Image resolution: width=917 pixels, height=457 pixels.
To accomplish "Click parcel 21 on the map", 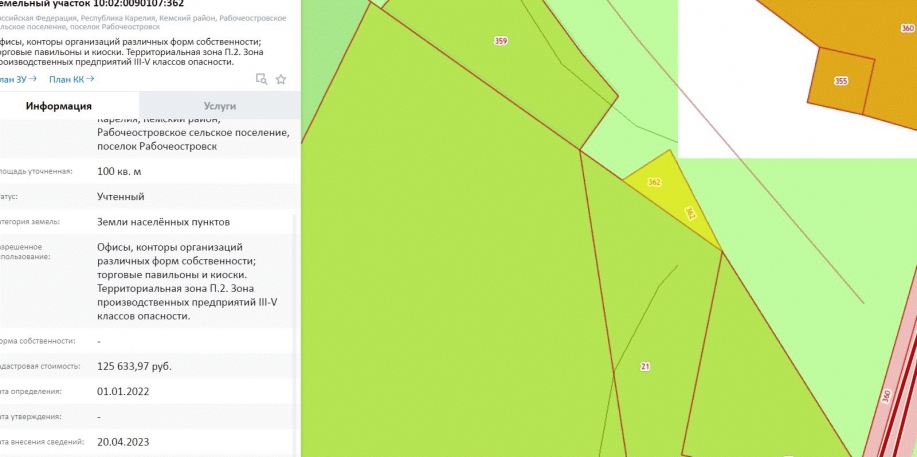I will pyautogui.click(x=645, y=367).
